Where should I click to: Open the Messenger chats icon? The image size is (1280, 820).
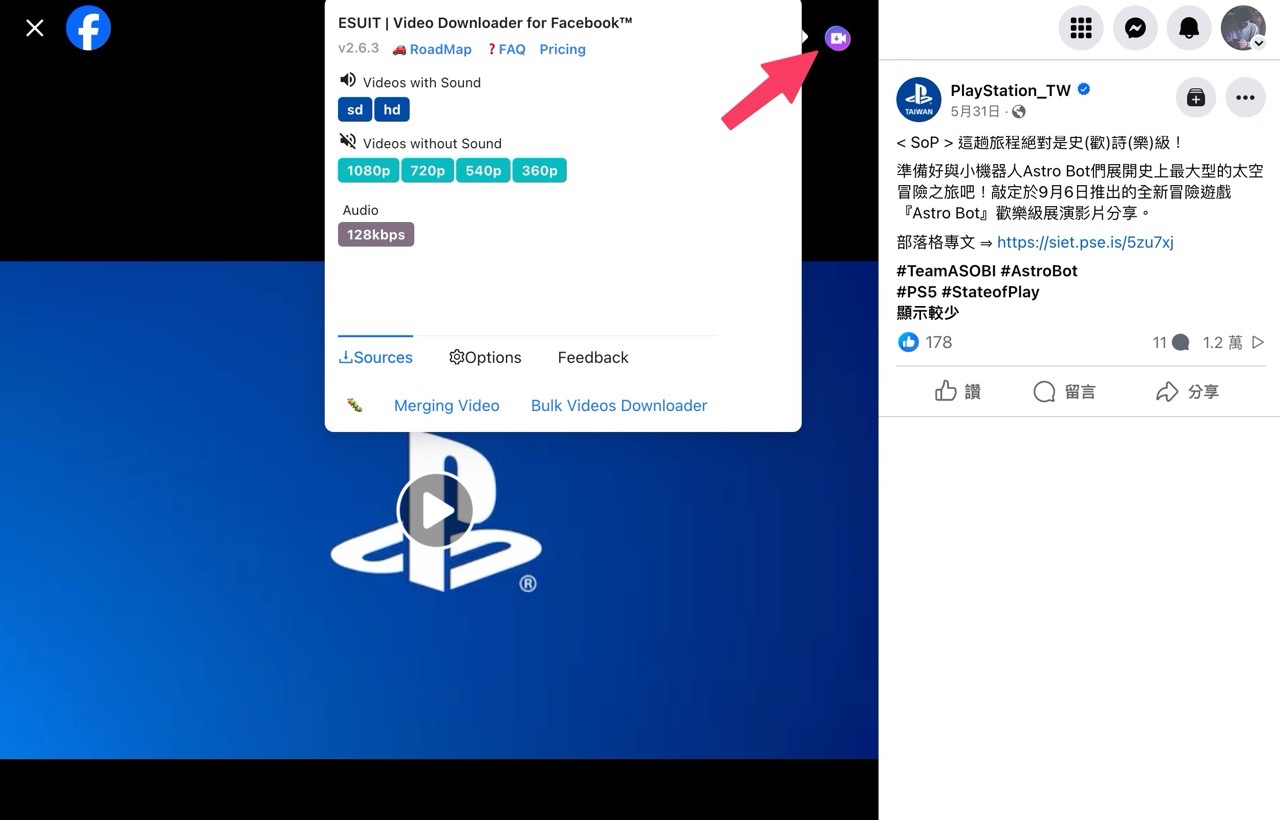pyautogui.click(x=1135, y=28)
